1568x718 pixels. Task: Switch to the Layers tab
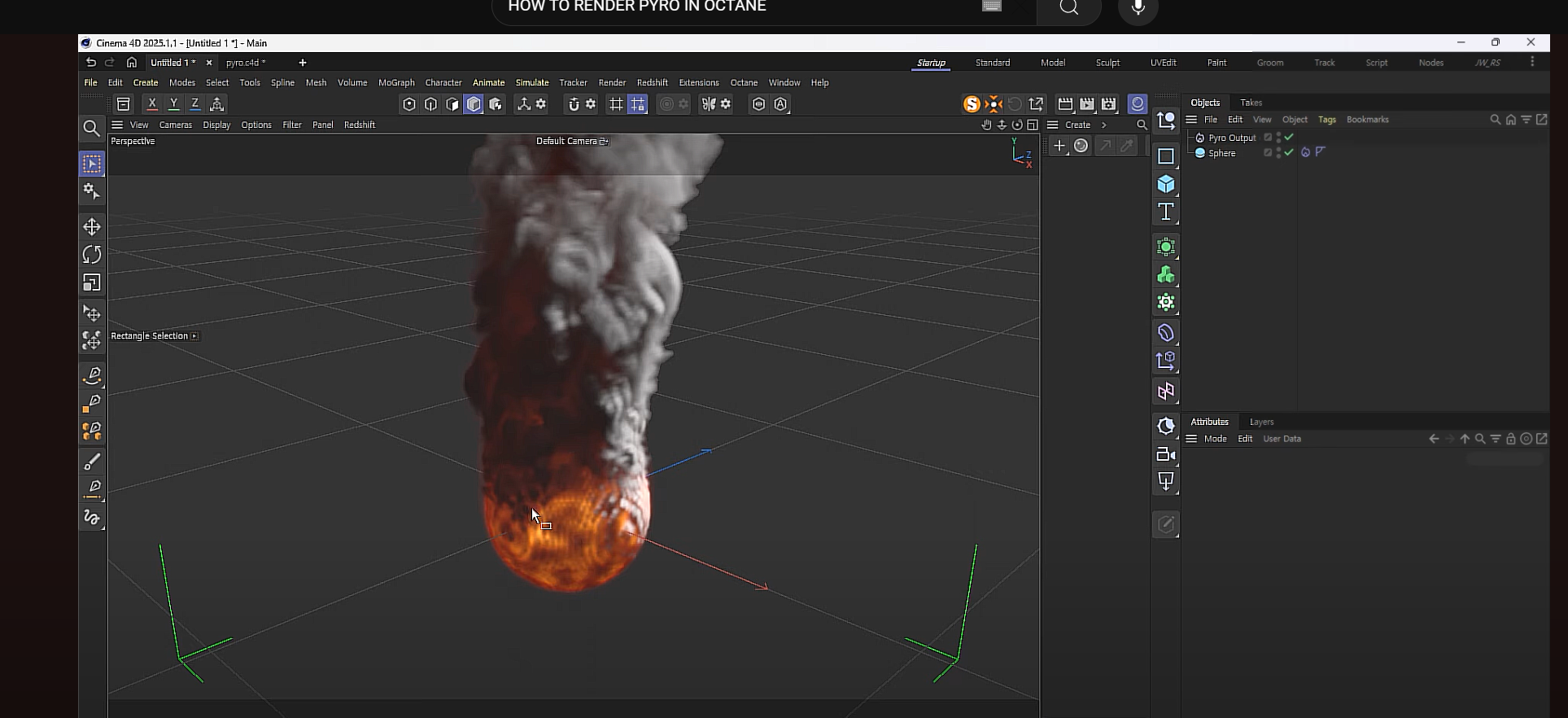click(x=1261, y=422)
